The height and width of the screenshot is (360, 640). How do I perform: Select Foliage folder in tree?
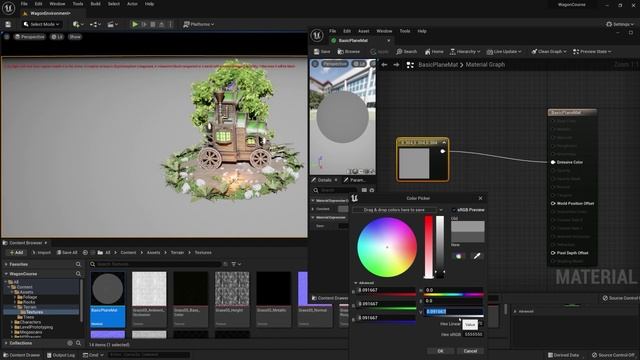29,297
